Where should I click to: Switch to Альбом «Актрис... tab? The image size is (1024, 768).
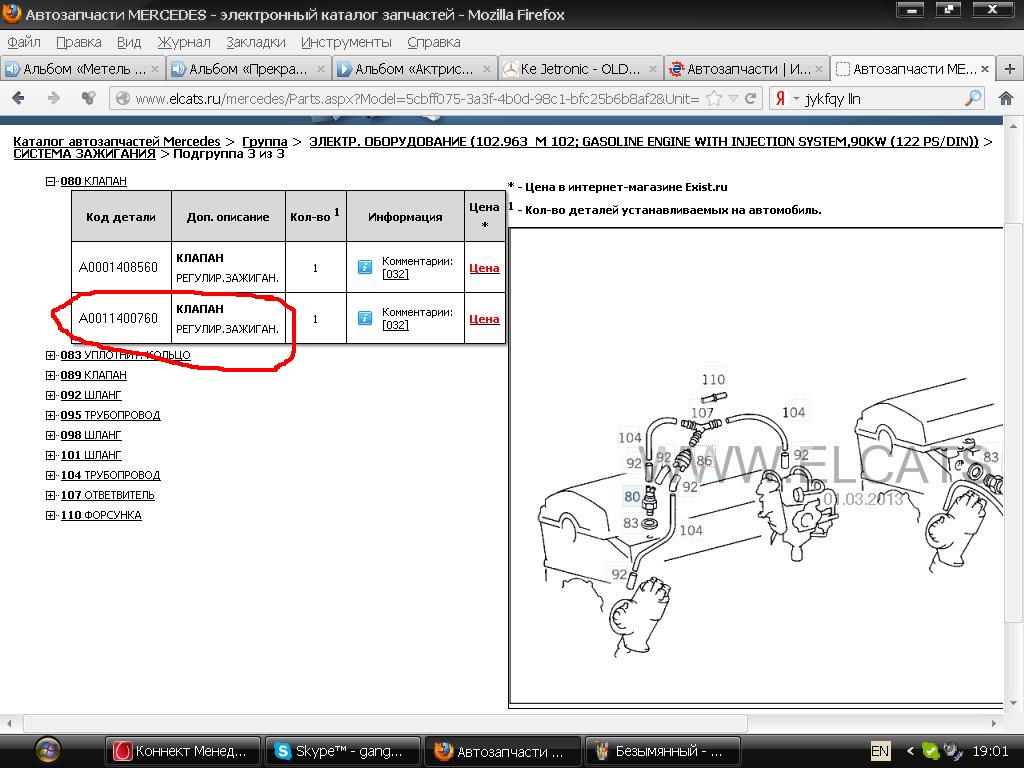pos(413,69)
